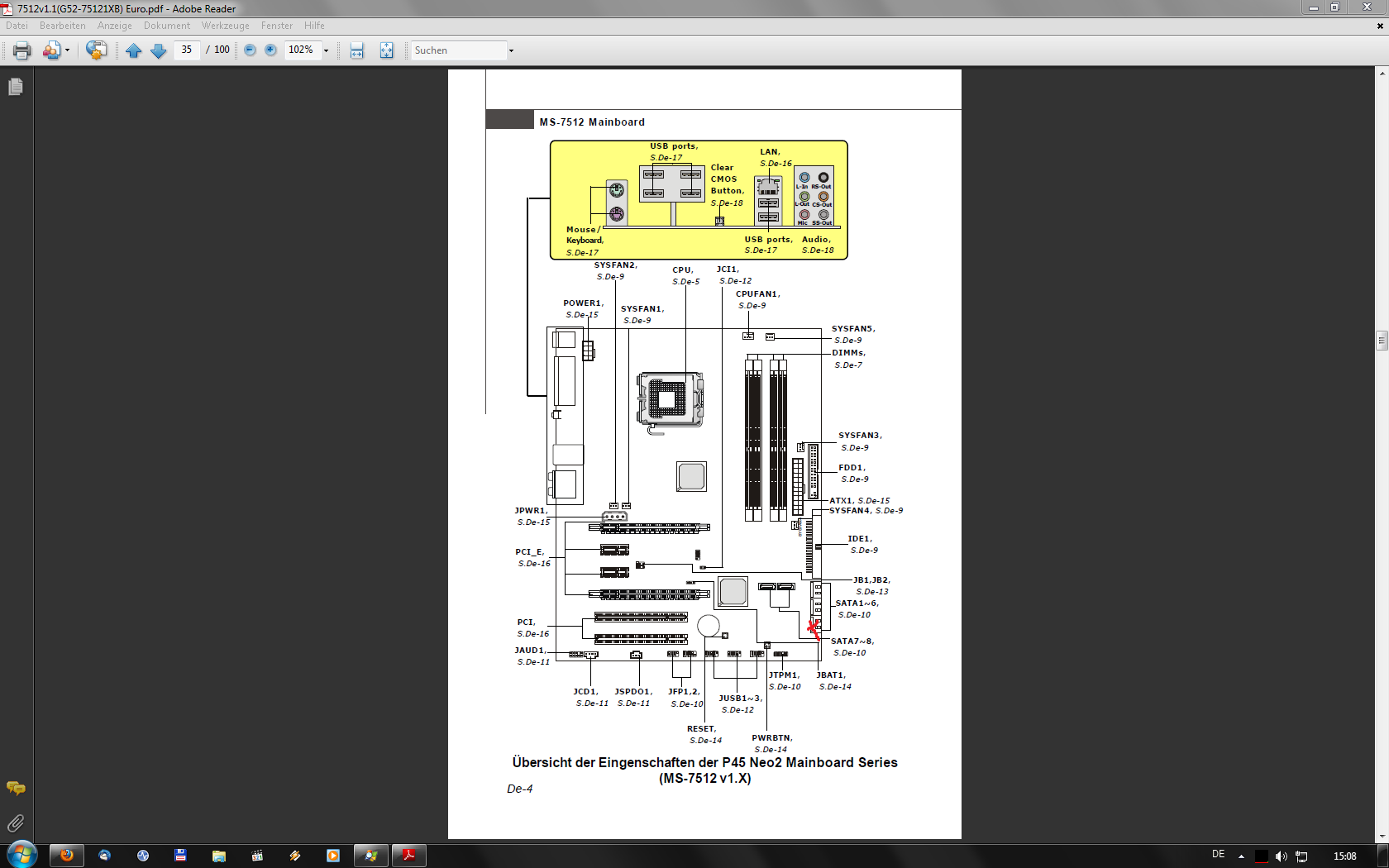Click the 'JBAT1' label in the diagram
Image resolution: width=1389 pixels, height=868 pixels.
point(831,675)
